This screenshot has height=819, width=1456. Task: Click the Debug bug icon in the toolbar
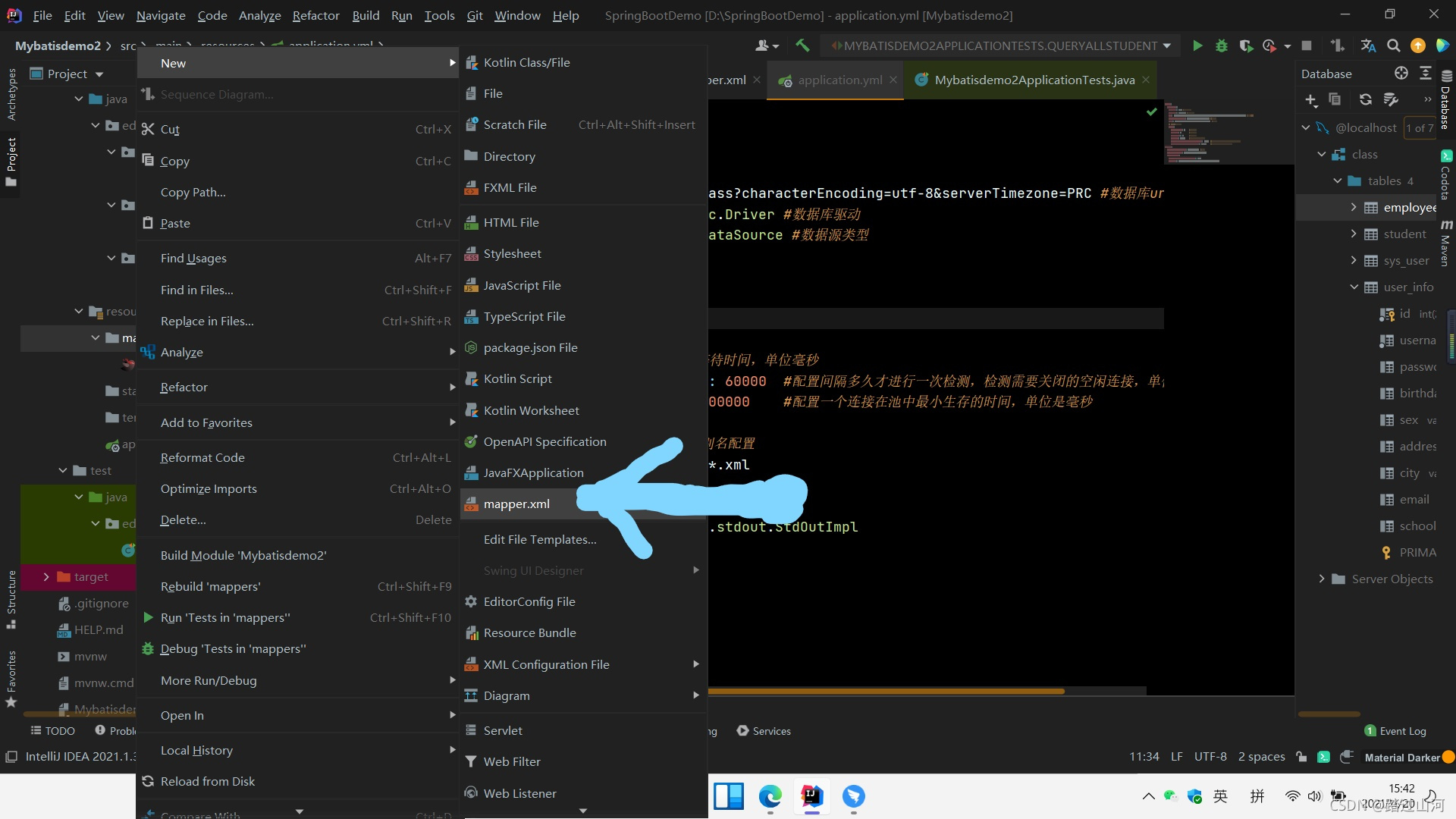1221,45
